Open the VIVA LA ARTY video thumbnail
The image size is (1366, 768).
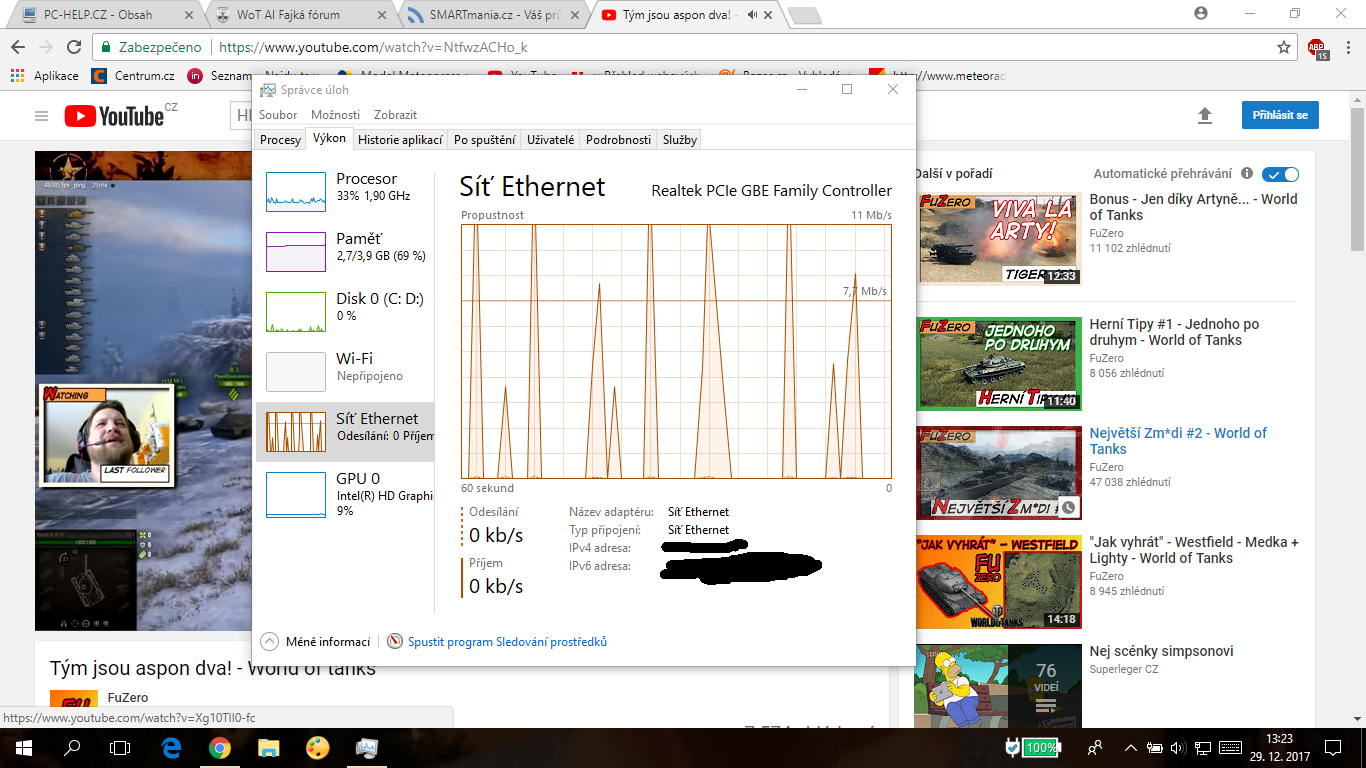(999, 239)
